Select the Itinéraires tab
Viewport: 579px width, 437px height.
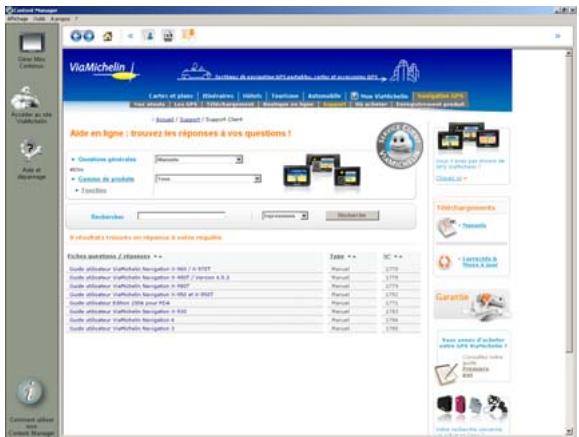(x=218, y=96)
